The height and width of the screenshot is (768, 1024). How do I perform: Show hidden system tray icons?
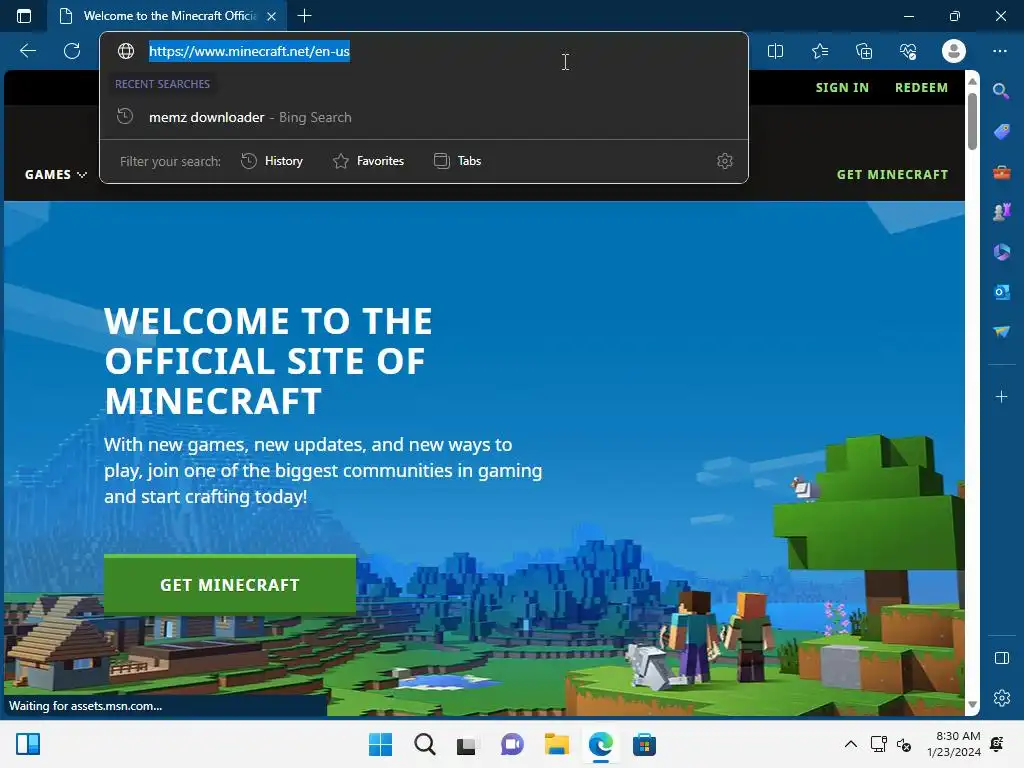point(850,744)
